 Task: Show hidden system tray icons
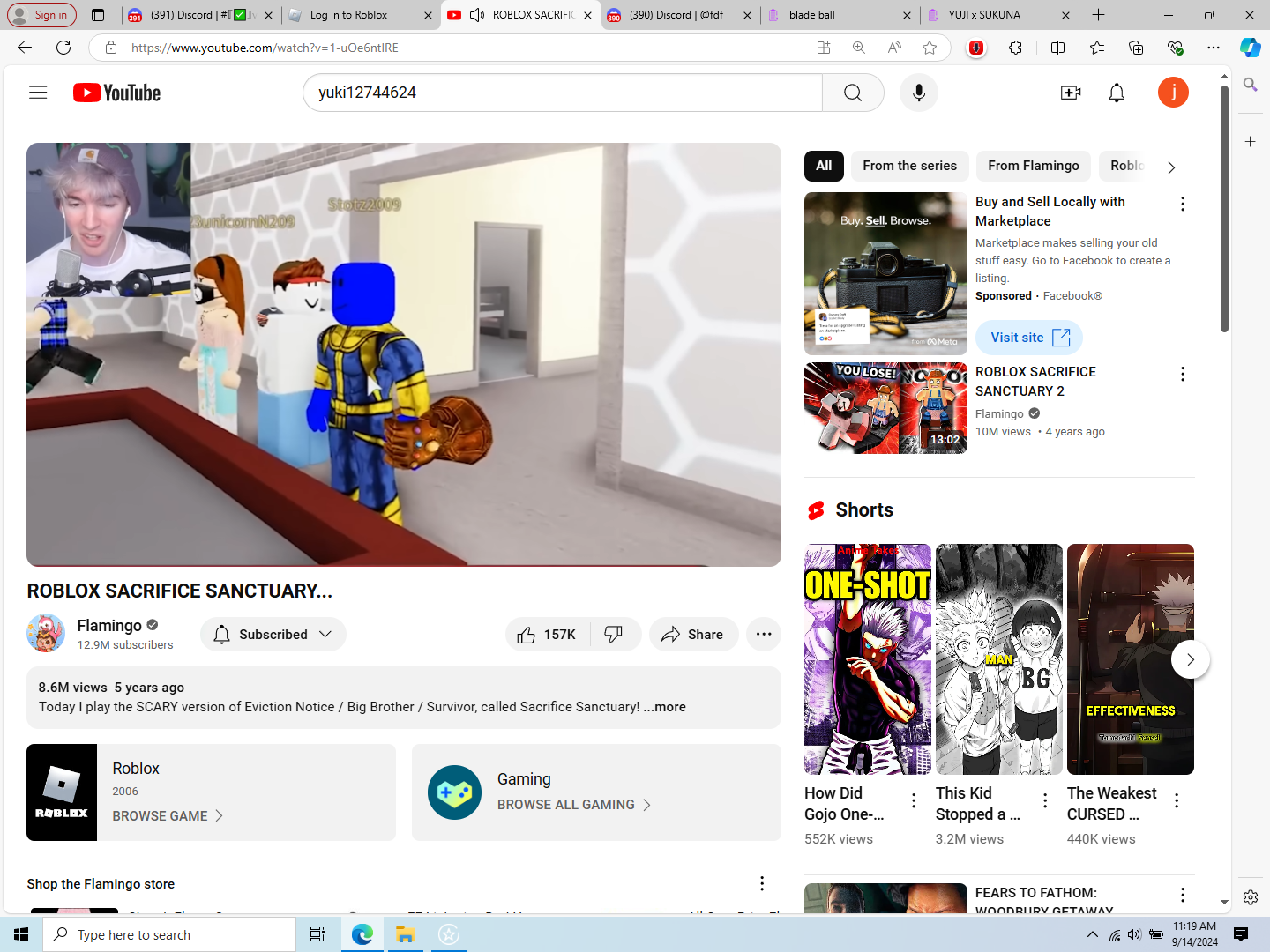(1093, 934)
